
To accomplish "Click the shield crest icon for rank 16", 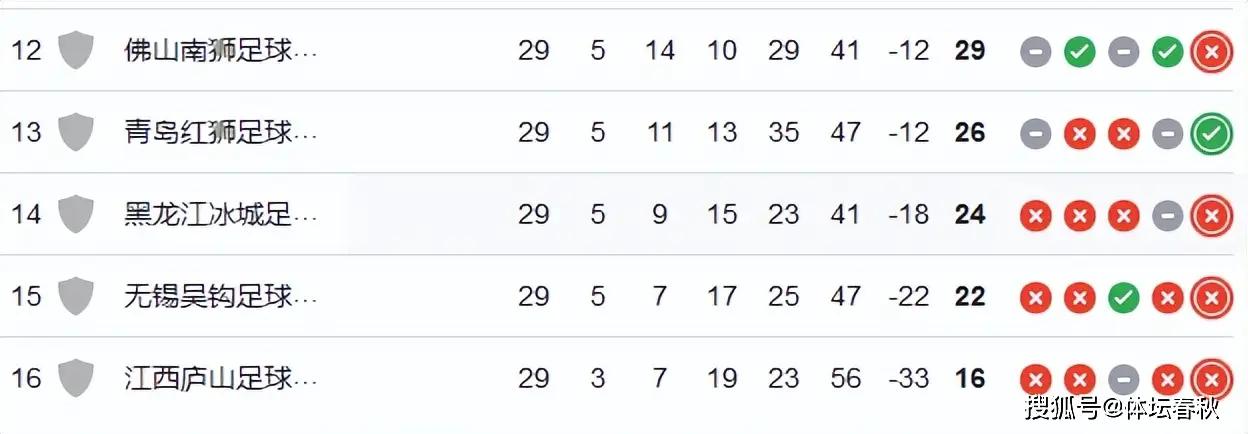I will point(76,378).
